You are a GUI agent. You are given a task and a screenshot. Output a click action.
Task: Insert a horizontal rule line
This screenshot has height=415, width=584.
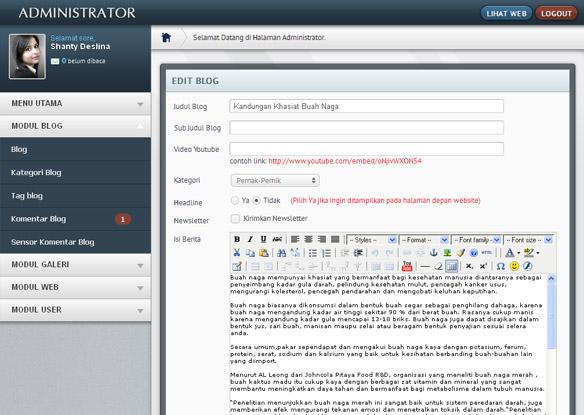(425, 266)
